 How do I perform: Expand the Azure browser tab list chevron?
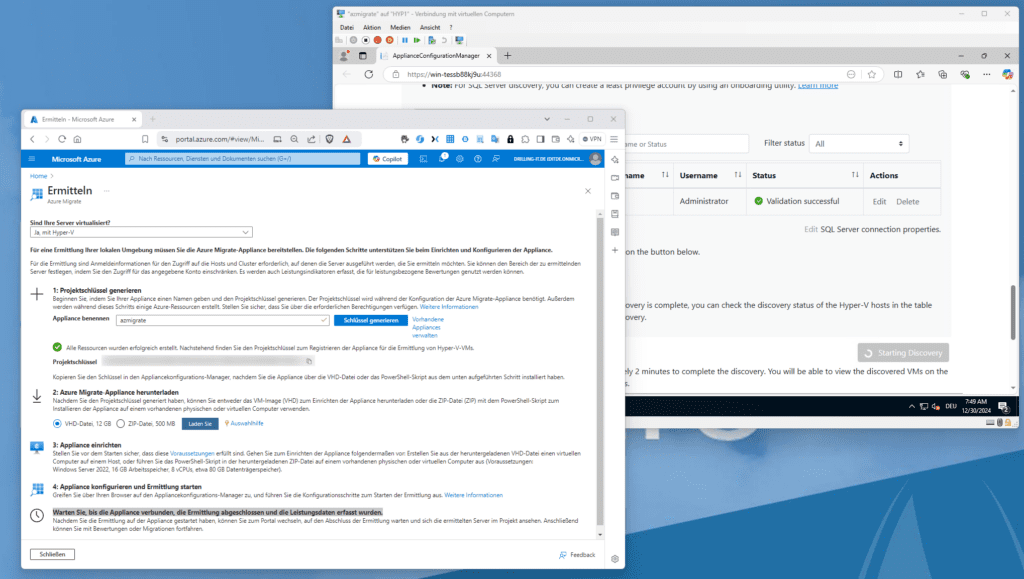547,119
